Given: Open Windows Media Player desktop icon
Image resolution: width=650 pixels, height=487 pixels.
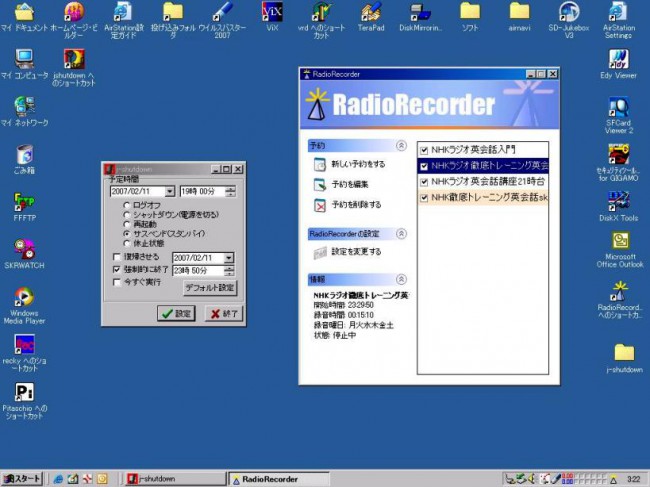Looking at the screenshot, I should pos(24,297).
